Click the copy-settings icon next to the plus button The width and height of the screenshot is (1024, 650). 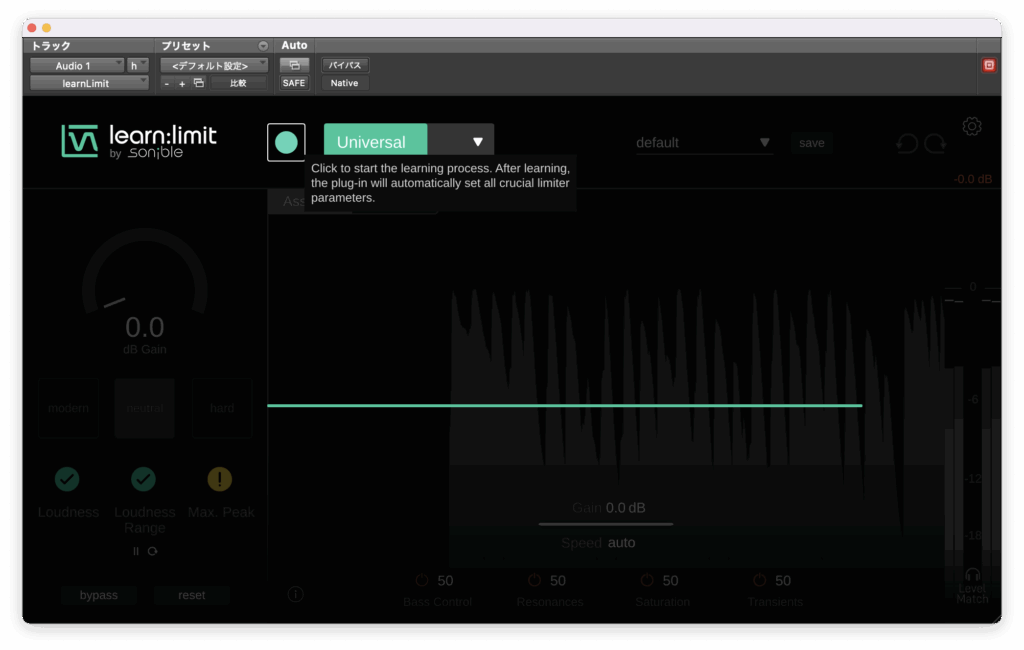click(x=199, y=83)
